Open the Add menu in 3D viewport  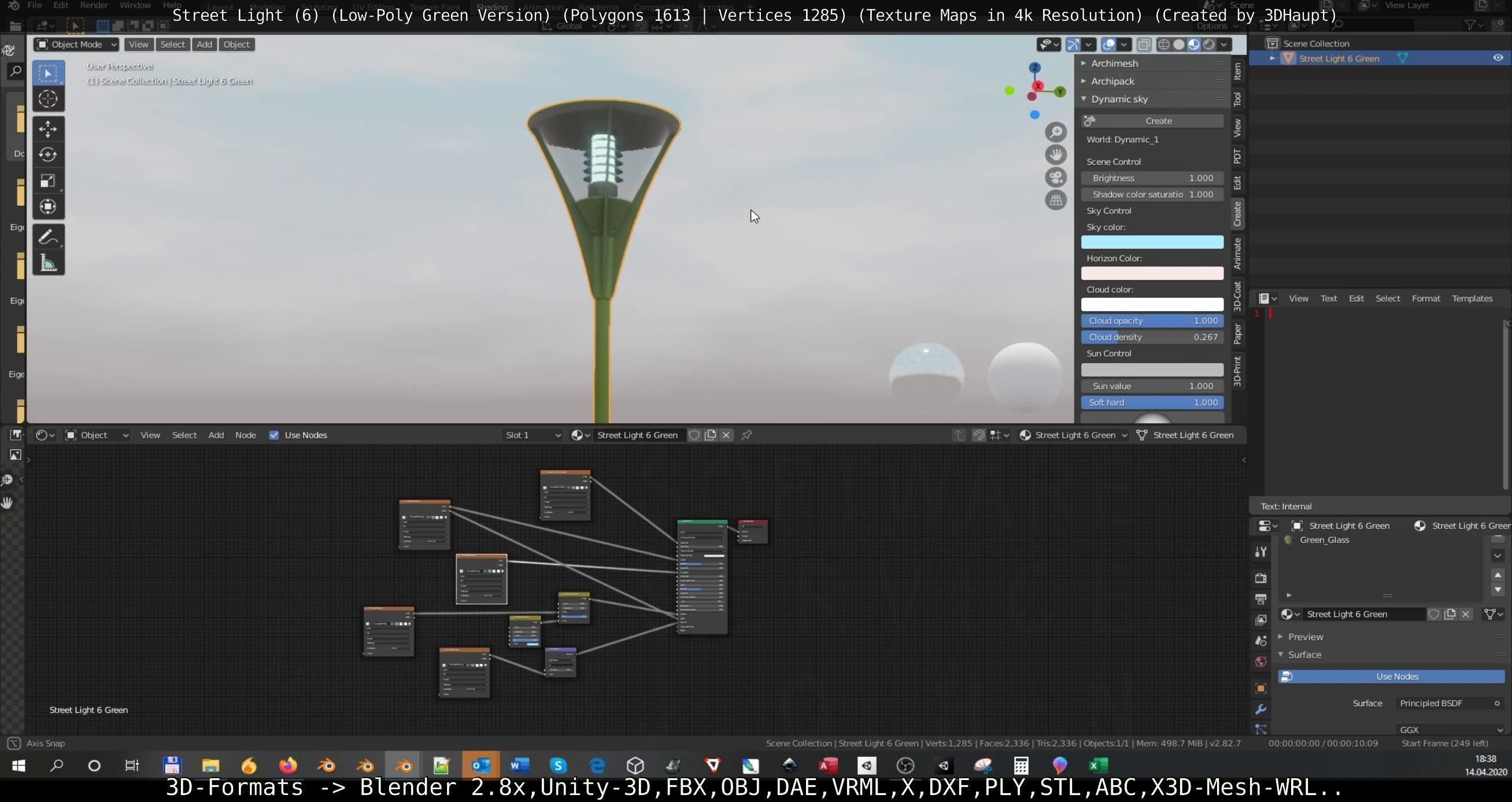coord(204,45)
